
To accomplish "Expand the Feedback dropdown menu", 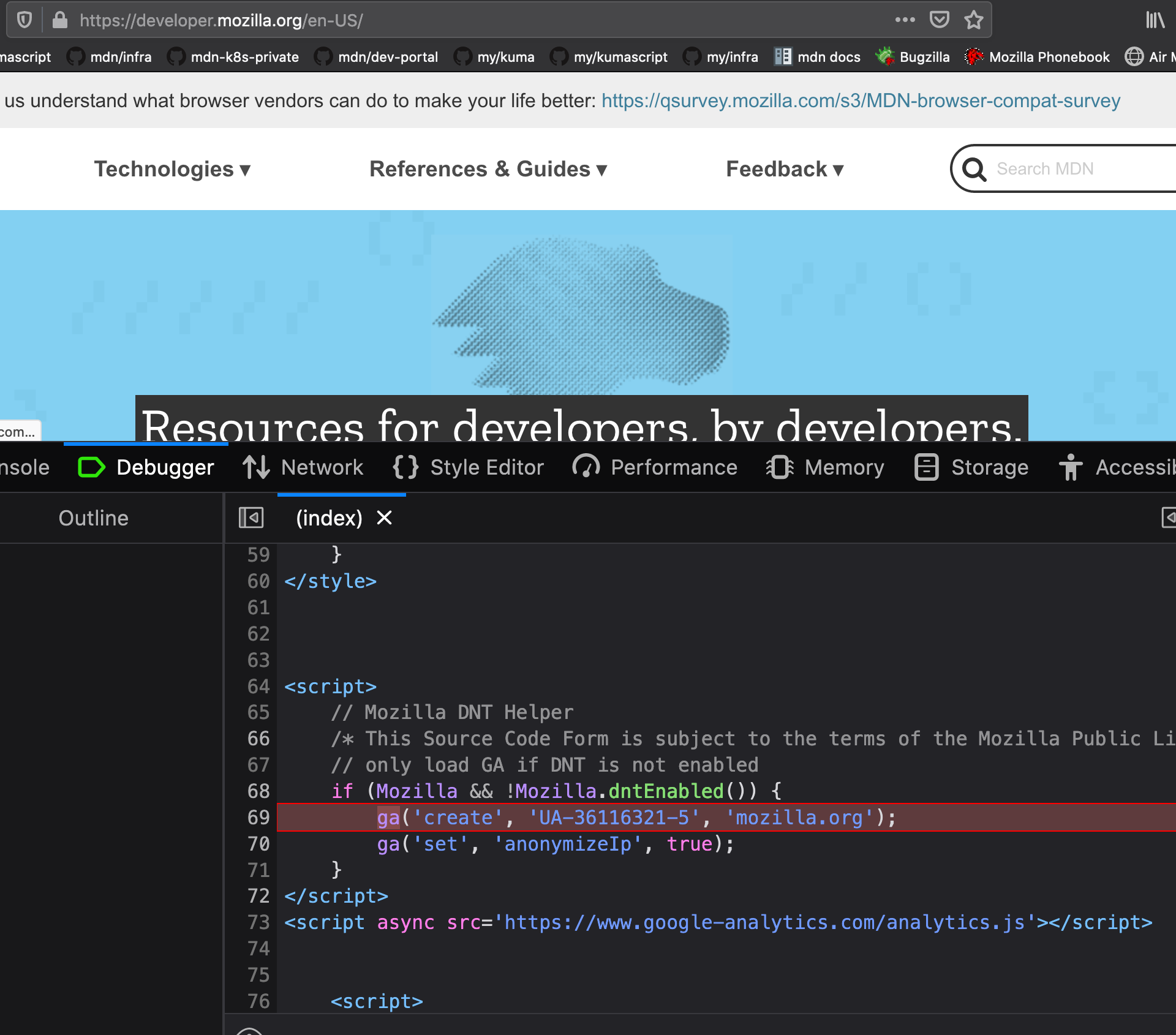I will [x=785, y=169].
